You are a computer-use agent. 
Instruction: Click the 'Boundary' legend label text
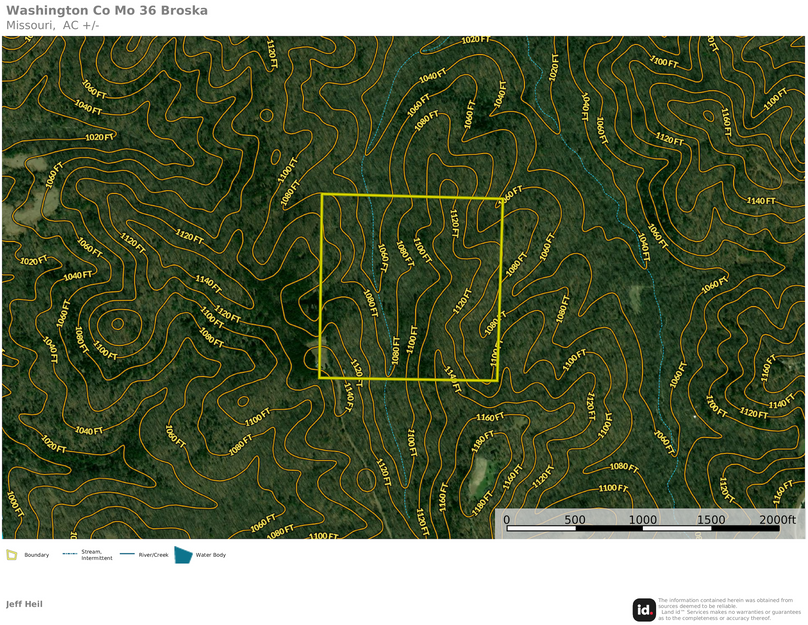pos(37,555)
